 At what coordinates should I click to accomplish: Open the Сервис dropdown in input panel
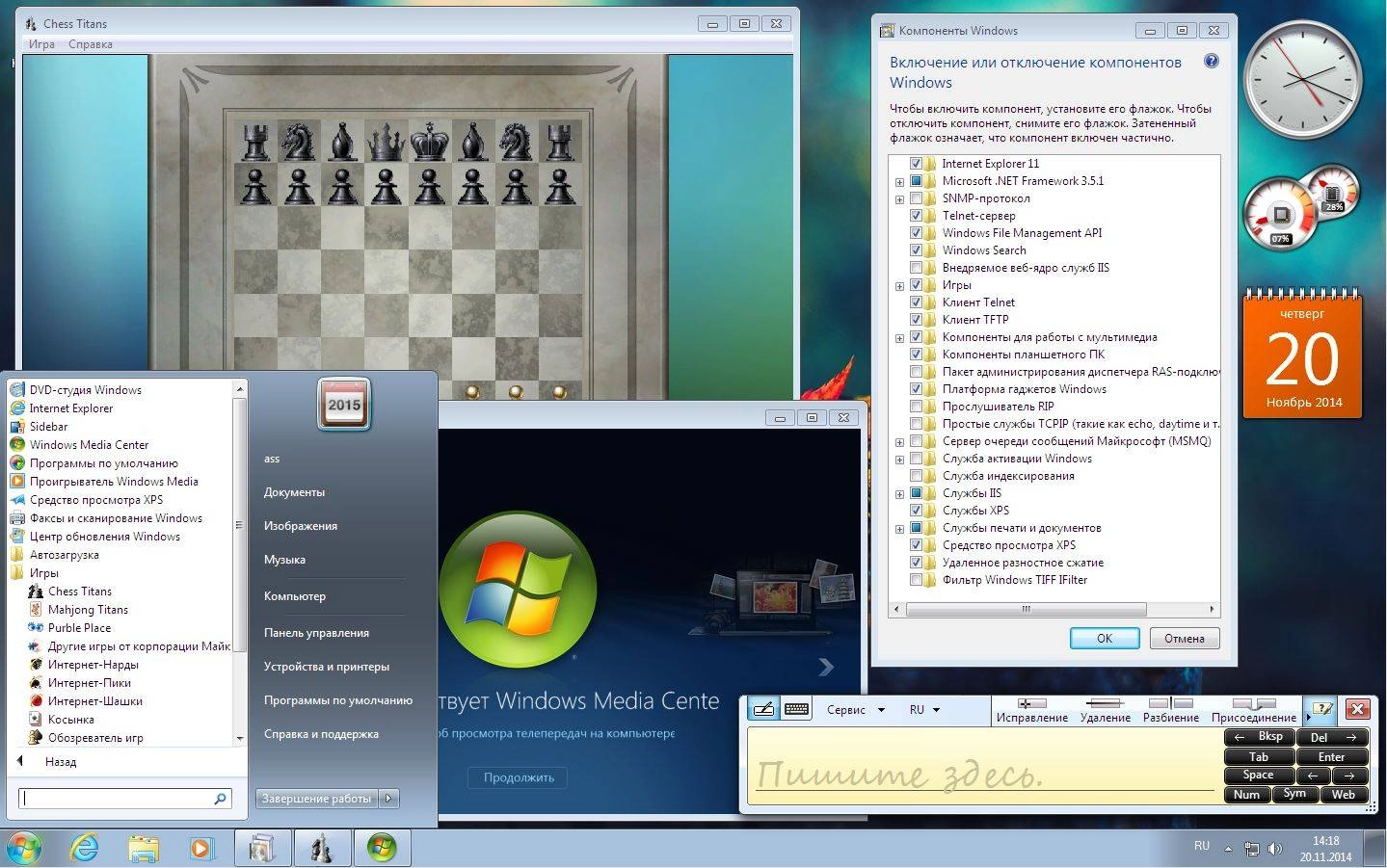point(855,710)
